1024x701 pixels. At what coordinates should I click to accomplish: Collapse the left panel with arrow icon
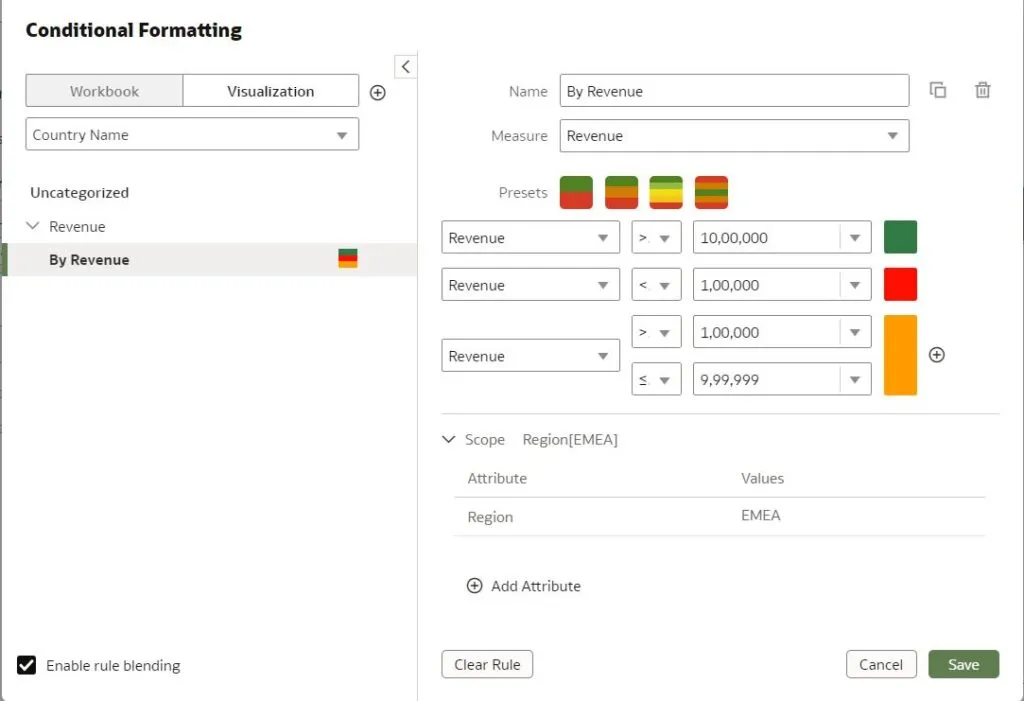pos(405,66)
